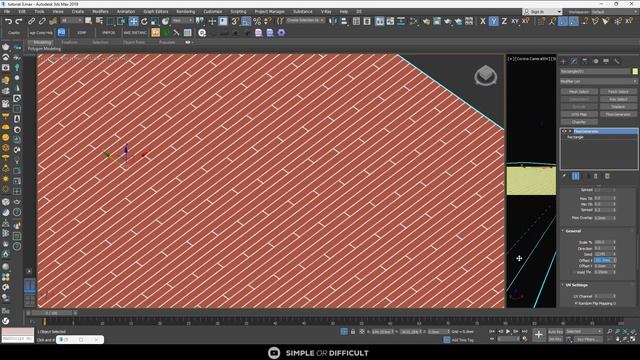Screen dimensions: 640x360
Task: Click the Mesh Select modifier button
Action: click(579, 92)
